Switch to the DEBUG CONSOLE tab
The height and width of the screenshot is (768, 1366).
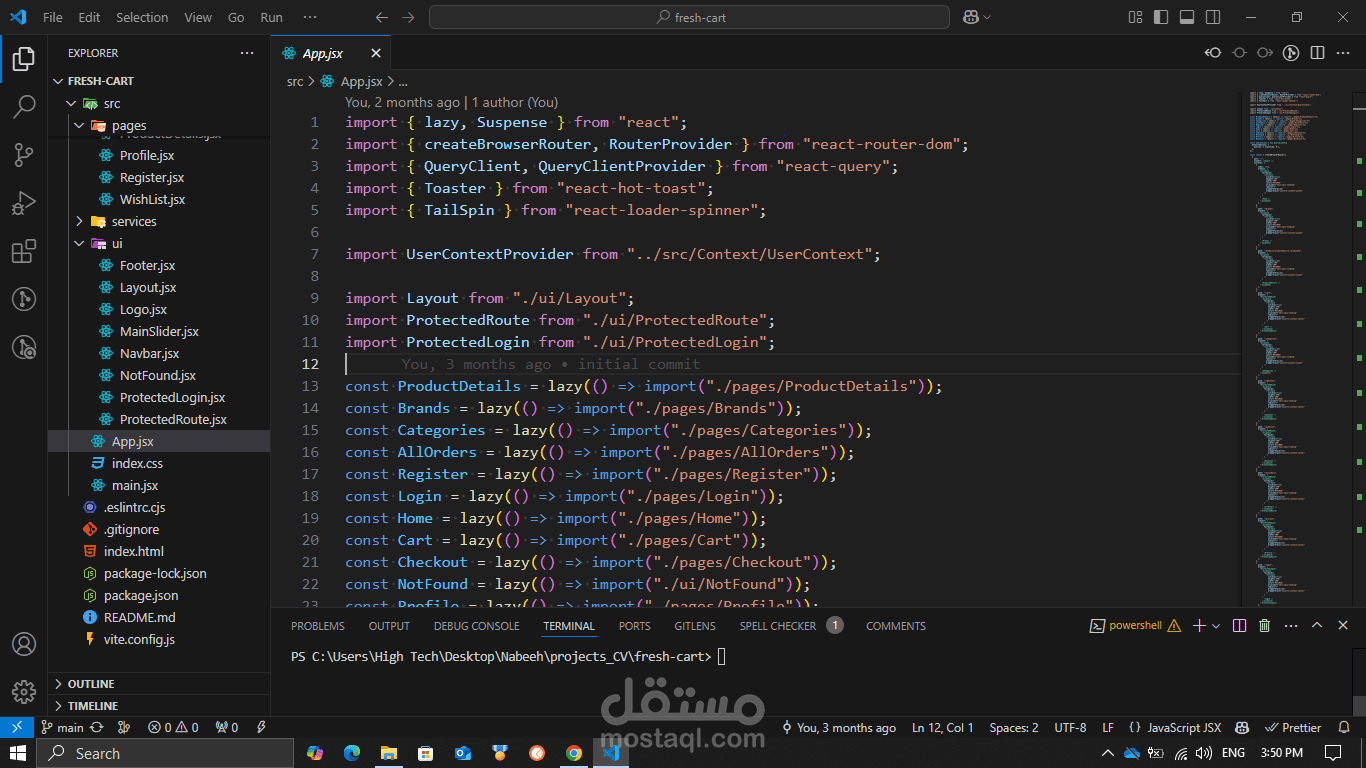[476, 626]
